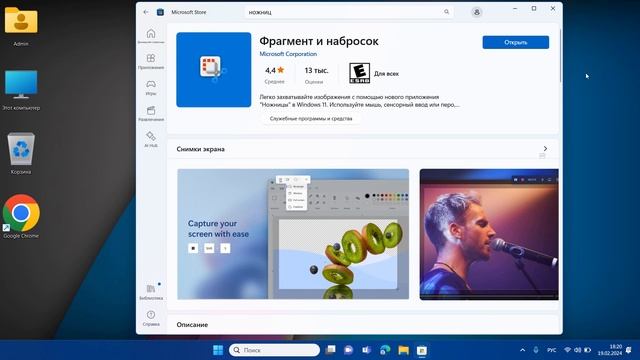Click the Microsoft Store logo icon
Screen dimensions: 640x360
tap(160, 12)
